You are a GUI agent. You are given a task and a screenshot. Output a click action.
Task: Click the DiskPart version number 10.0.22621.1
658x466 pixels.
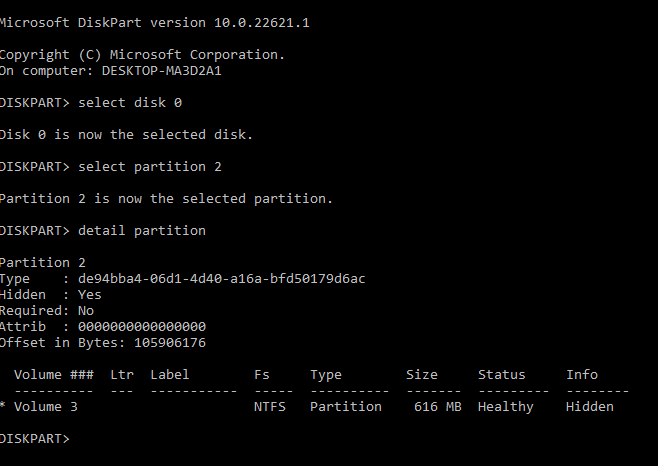click(262, 22)
